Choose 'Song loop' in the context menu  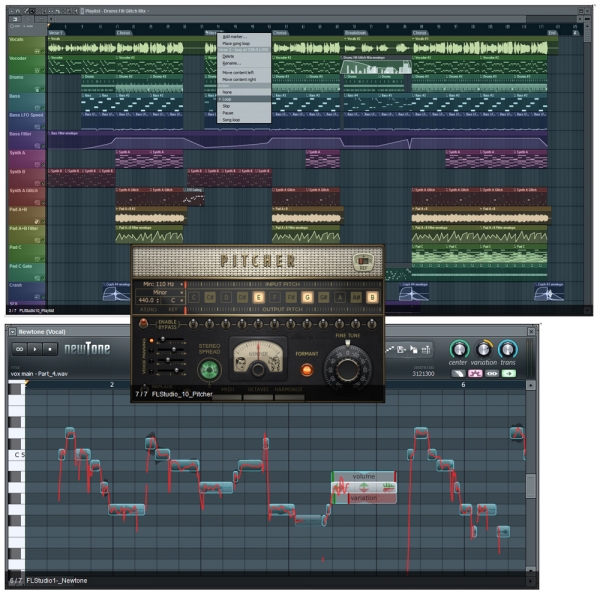point(232,119)
